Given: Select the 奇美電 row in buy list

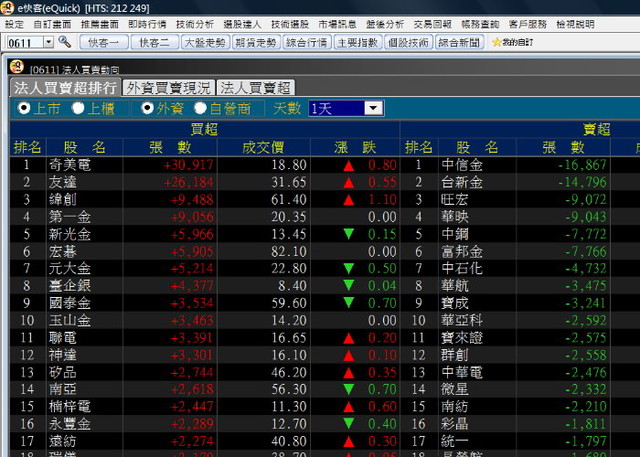Looking at the screenshot, I should [x=204, y=165].
